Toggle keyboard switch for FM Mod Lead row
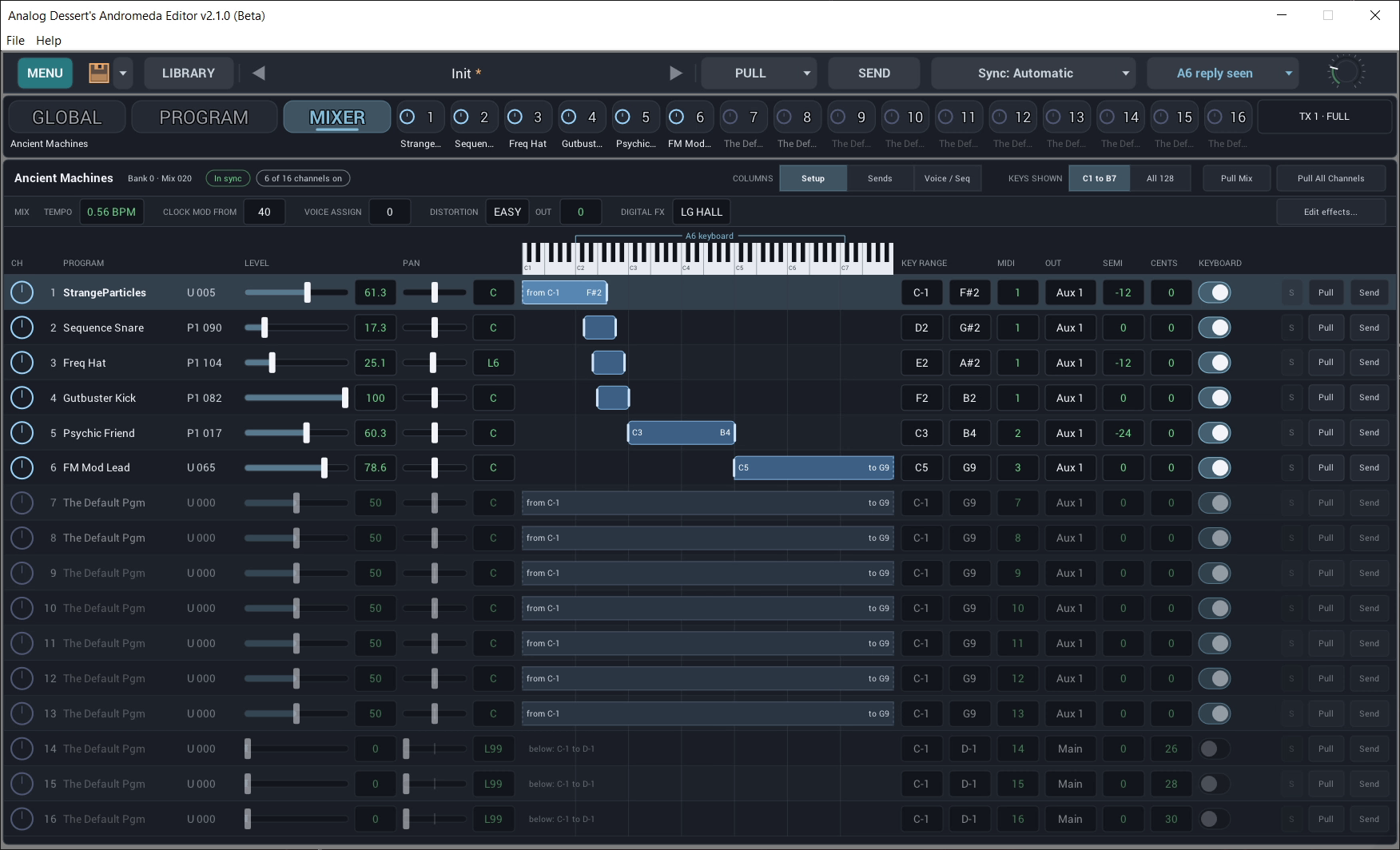1400x850 pixels. click(x=1215, y=467)
